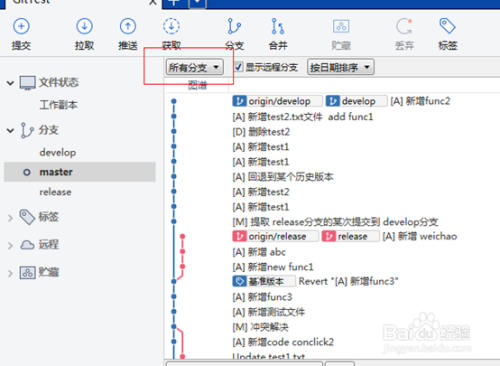The image size is (500, 366).
Task: Select commit '[A] 新增 weichao'
Action: tap(420, 236)
